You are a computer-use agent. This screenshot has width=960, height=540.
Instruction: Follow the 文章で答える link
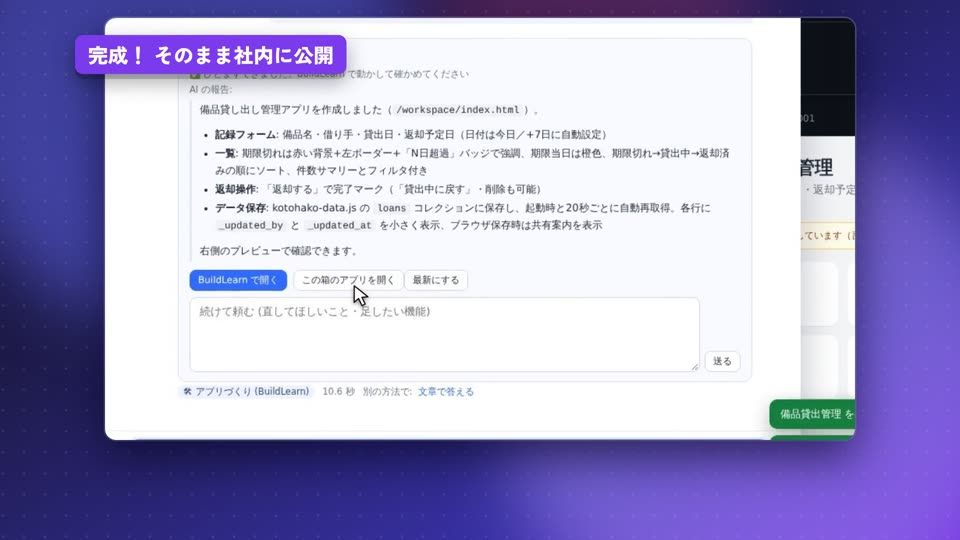[x=446, y=392]
